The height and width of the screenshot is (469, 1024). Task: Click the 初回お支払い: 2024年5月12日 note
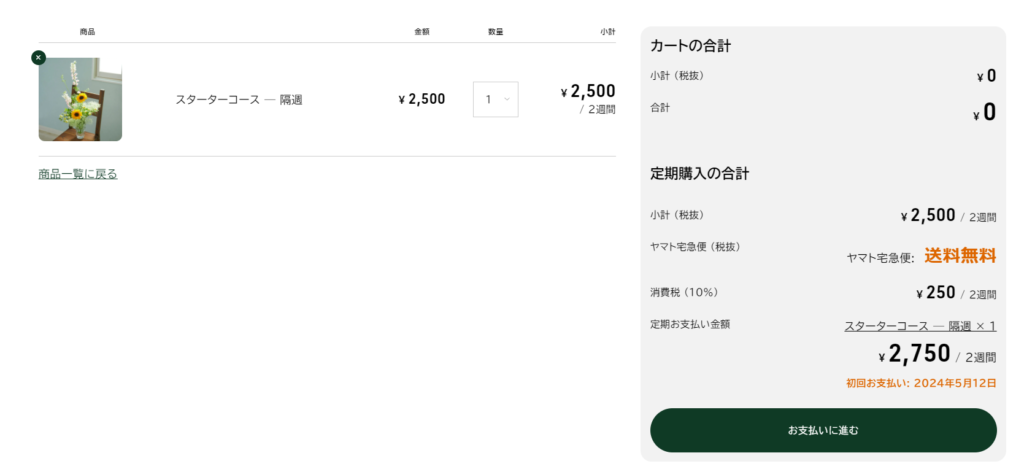point(921,383)
